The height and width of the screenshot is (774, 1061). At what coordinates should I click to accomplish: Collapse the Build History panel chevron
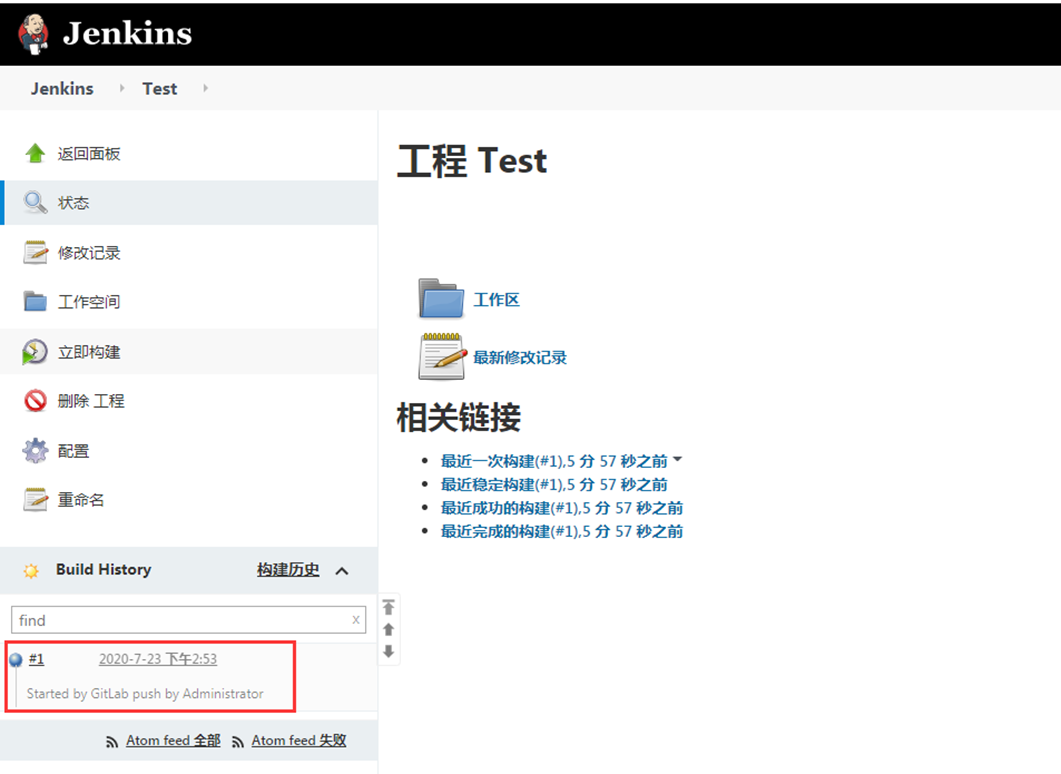342,571
